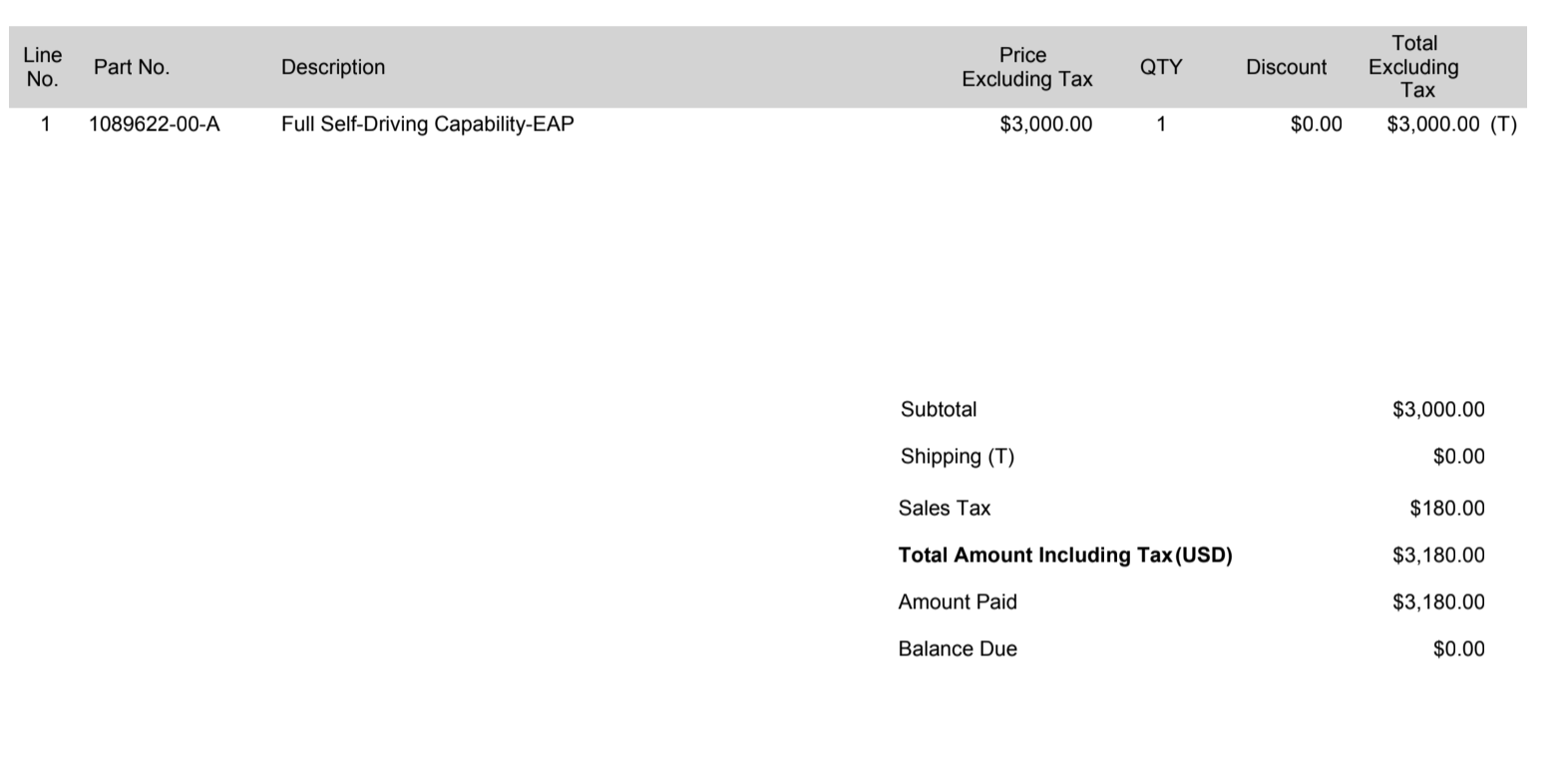This screenshot has height=760, width=1568.
Task: Click the Discount column header
Action: pos(1286,67)
